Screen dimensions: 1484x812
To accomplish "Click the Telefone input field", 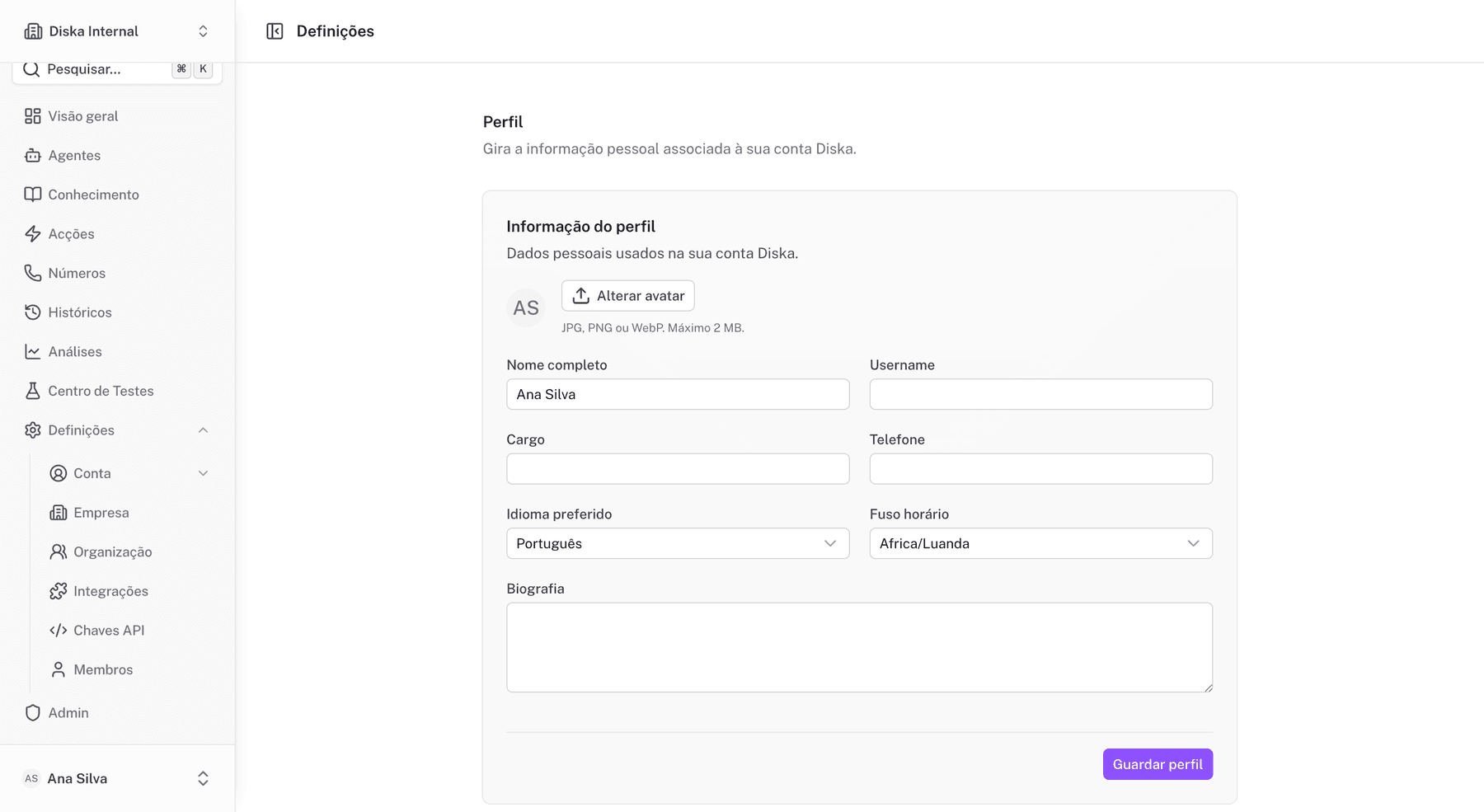I will pyautogui.click(x=1041, y=469).
